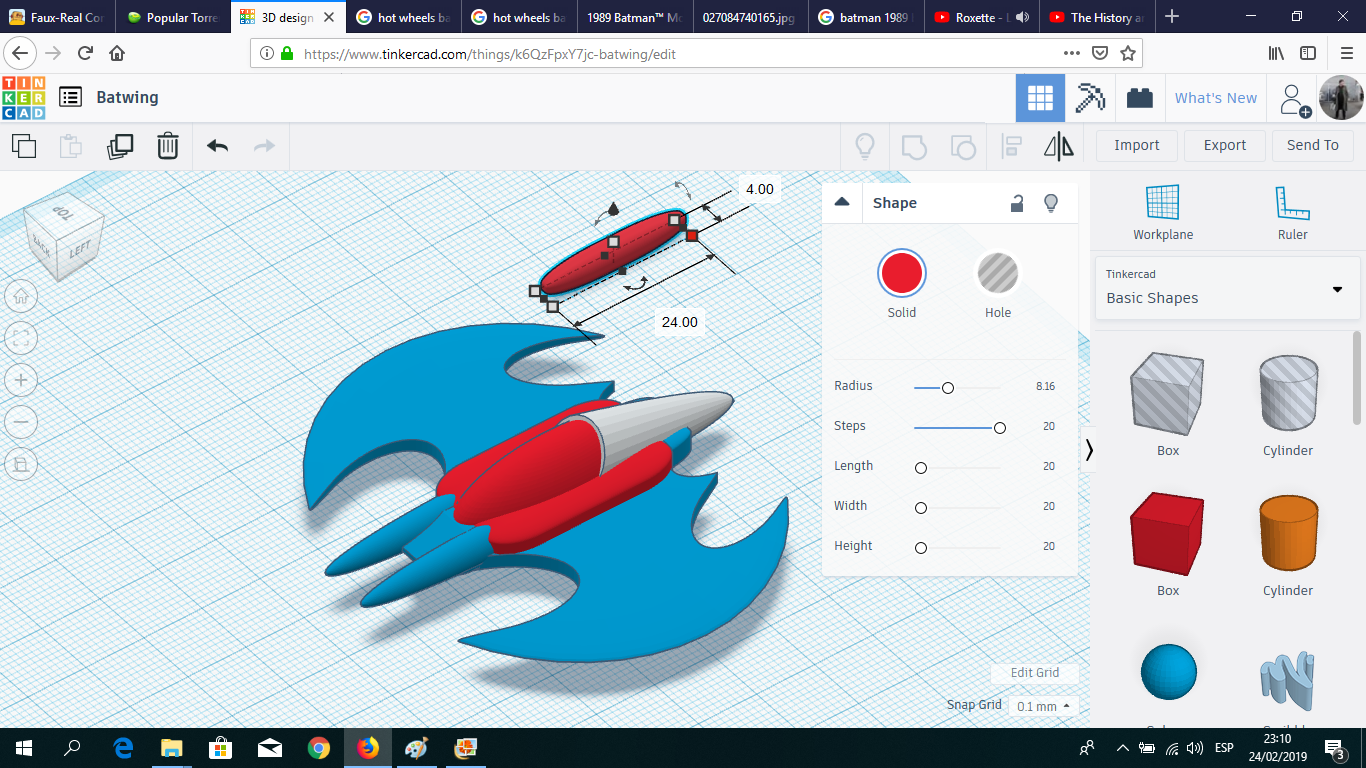Click the What's New link
The height and width of the screenshot is (768, 1366).
(1216, 98)
